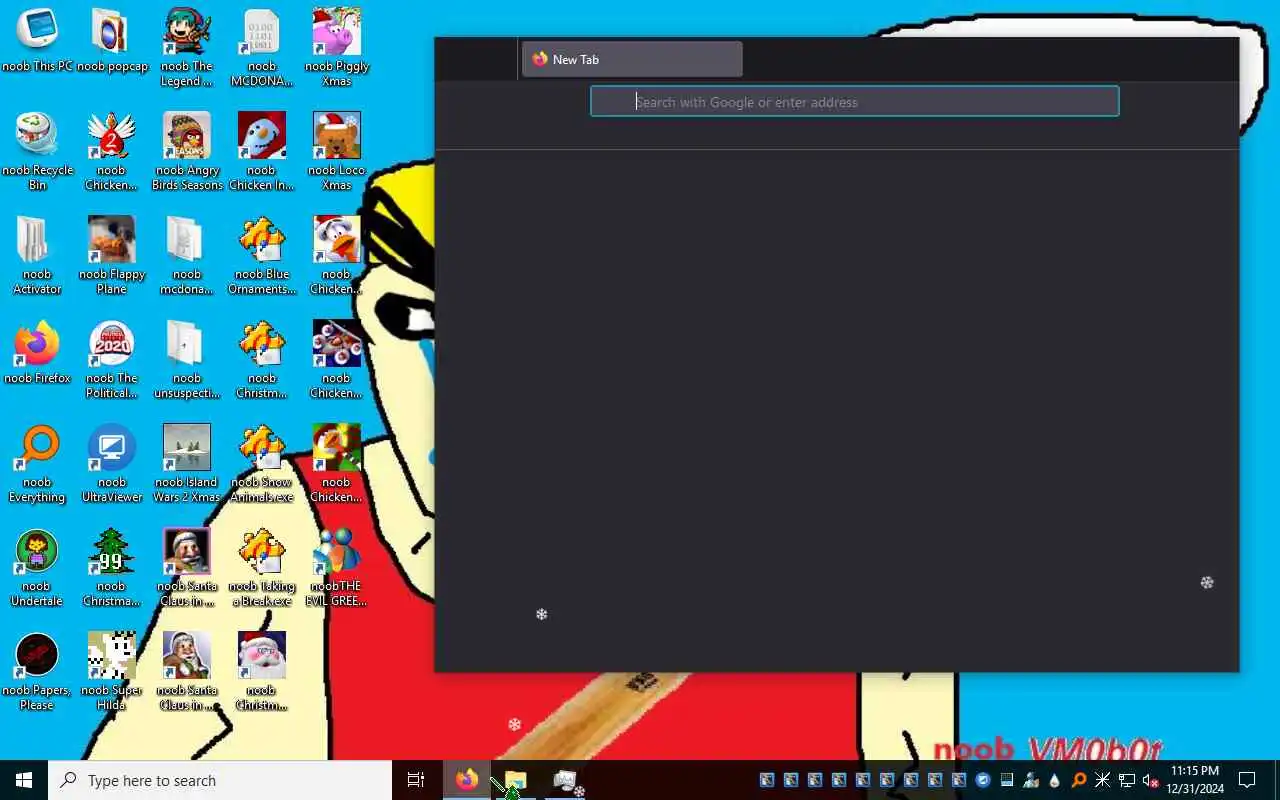1280x800 pixels.
Task: Open network status tray icon
Action: [1127, 780]
